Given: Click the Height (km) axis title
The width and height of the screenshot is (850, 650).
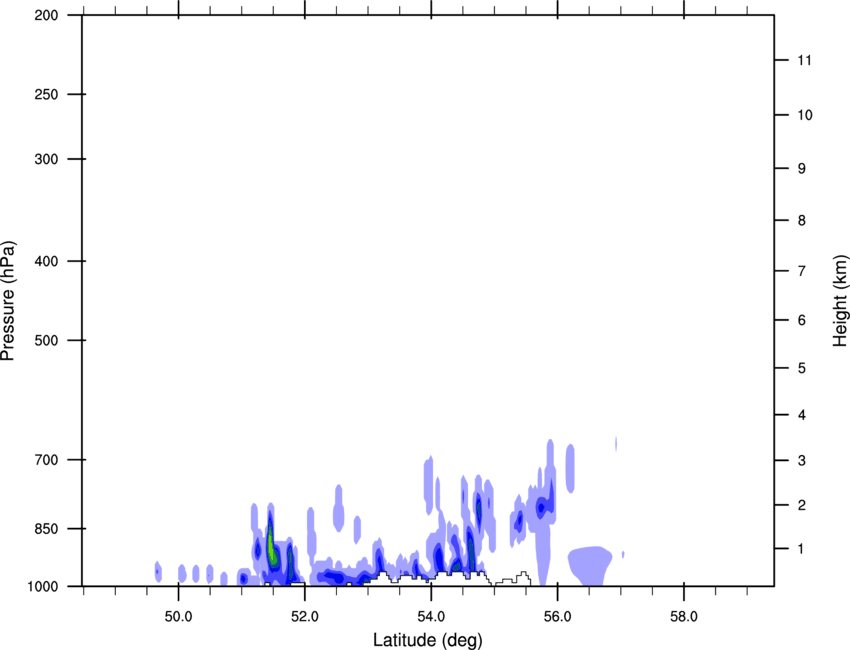Looking at the screenshot, I should (840, 301).
